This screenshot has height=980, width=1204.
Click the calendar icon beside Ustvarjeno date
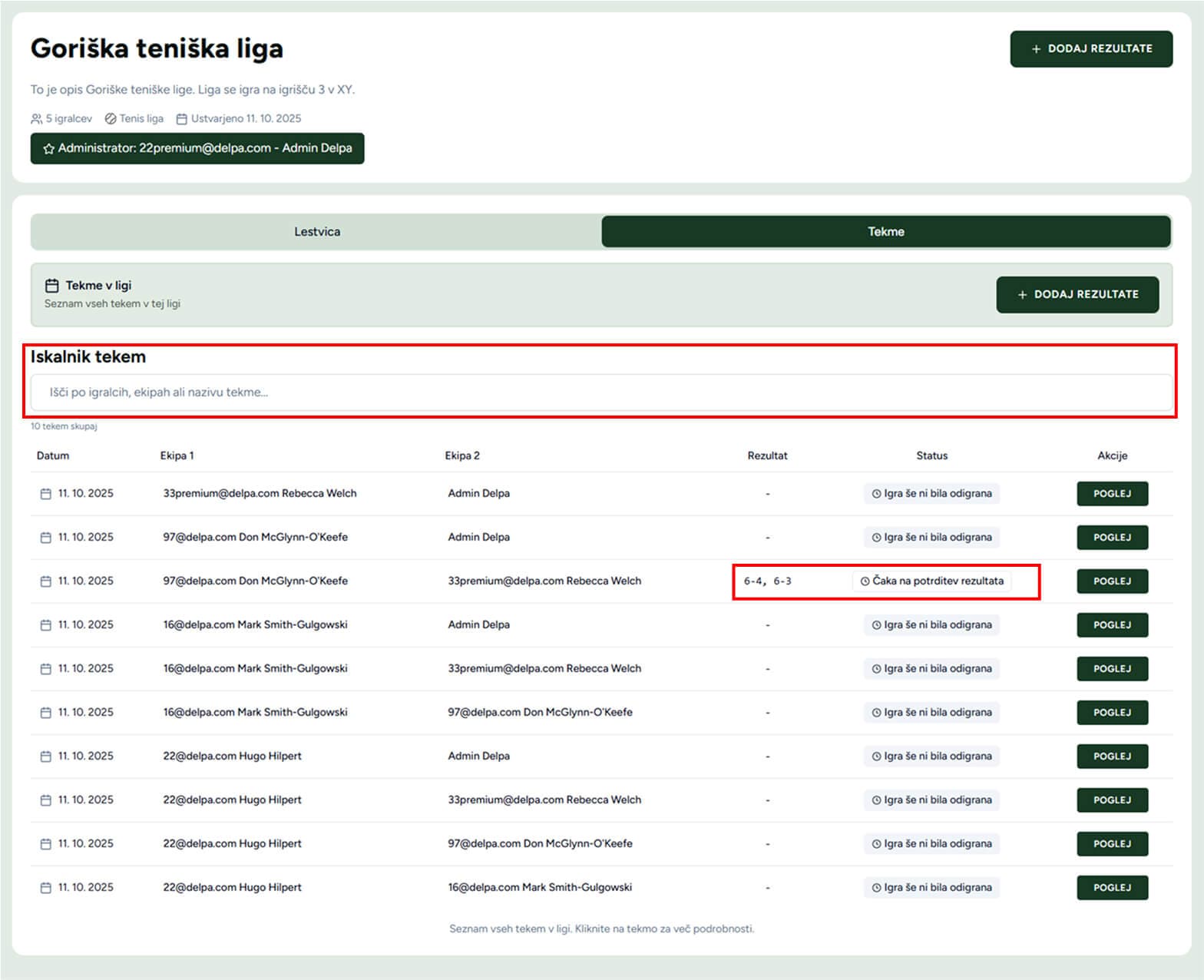(x=182, y=119)
